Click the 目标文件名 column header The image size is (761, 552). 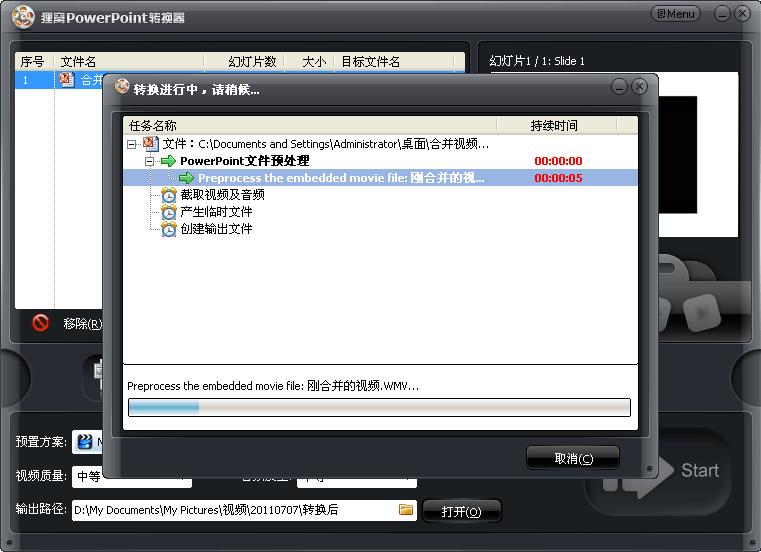point(394,61)
